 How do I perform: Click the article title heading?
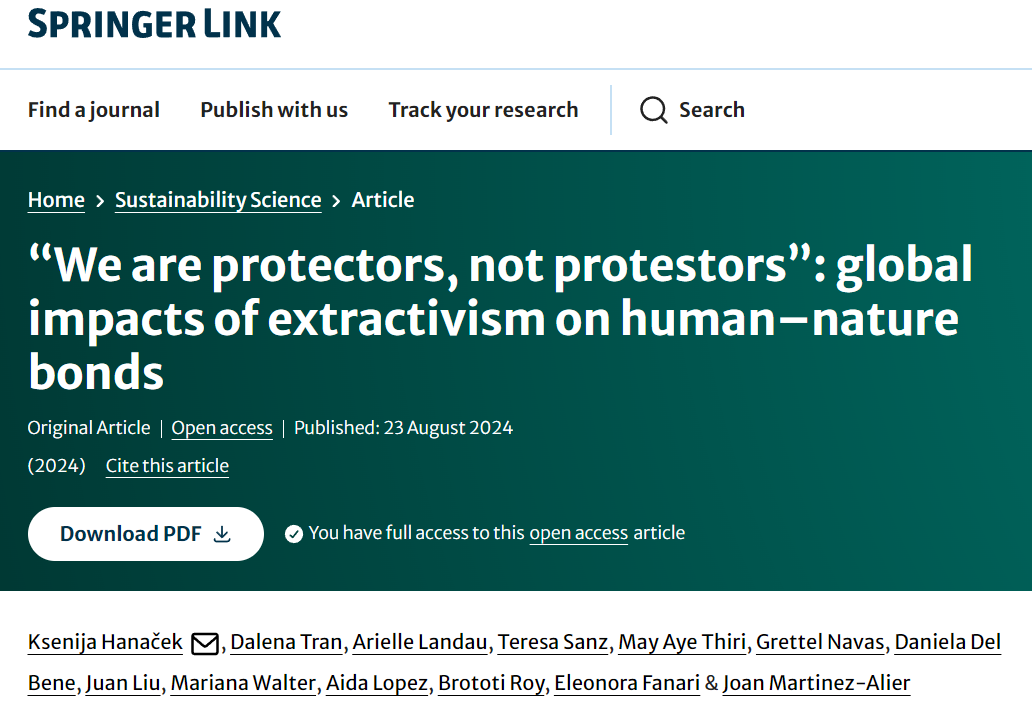point(500,319)
